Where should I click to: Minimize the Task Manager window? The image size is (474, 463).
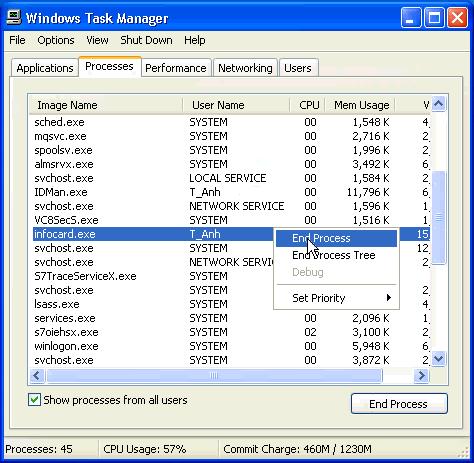coord(410,17)
